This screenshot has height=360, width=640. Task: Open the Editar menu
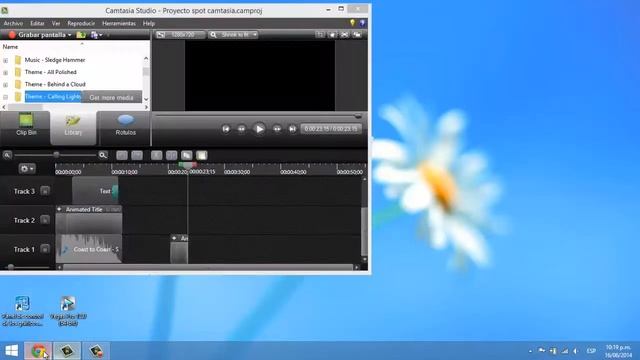click(x=37, y=23)
